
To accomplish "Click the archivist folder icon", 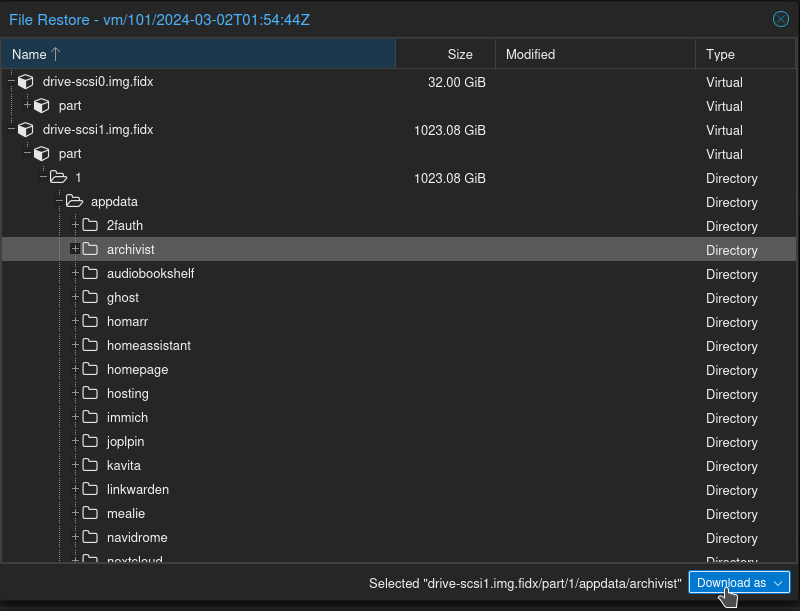I will coord(90,249).
